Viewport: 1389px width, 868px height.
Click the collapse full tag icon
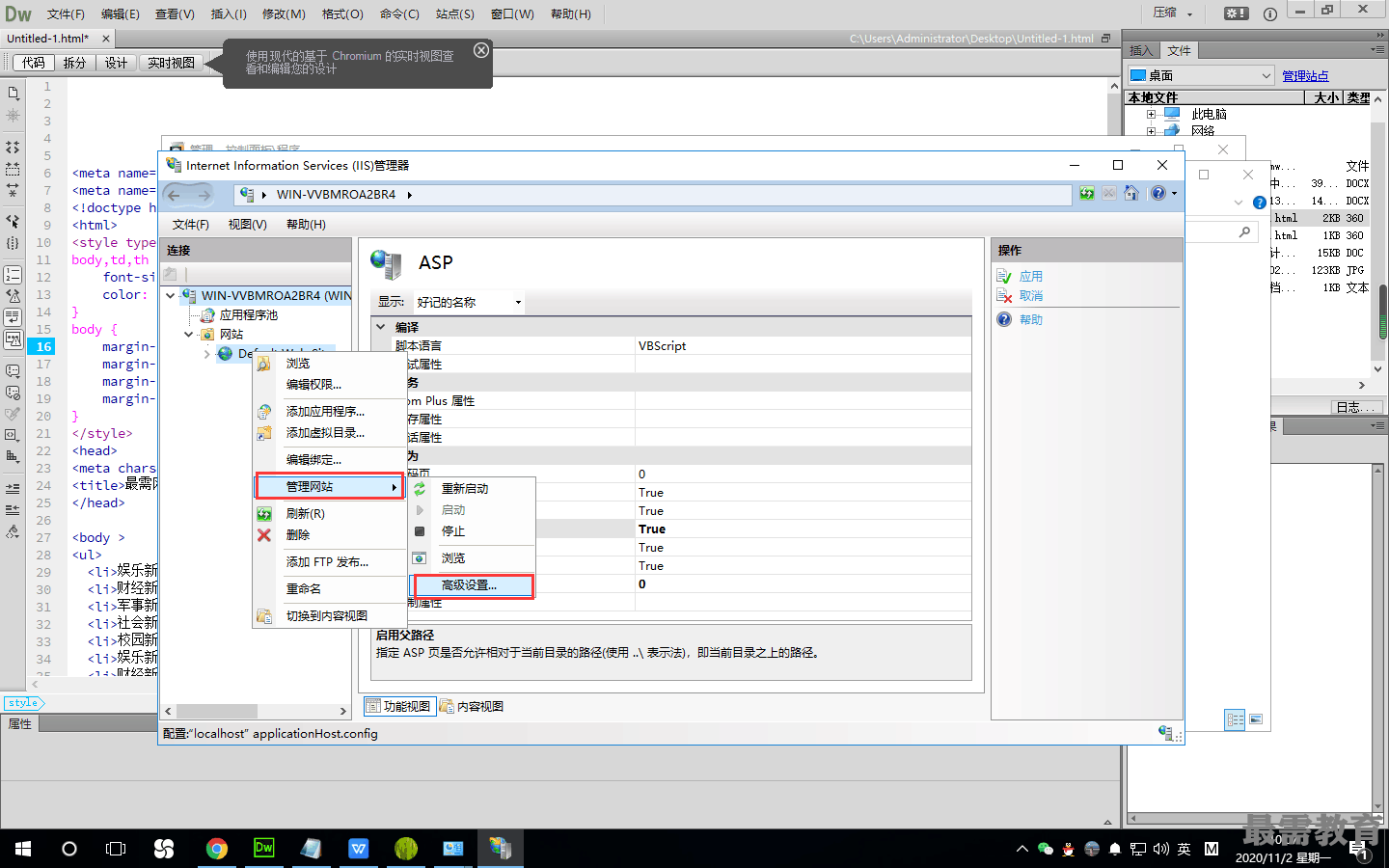coord(13,147)
